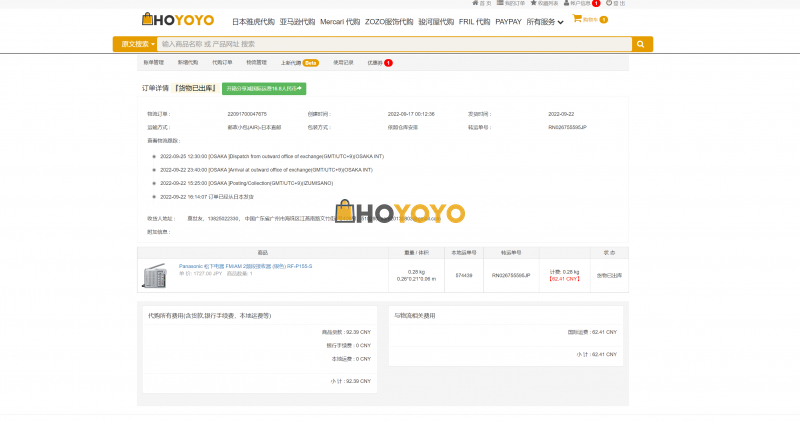800x422 pixels.
Task: Open the sub-nav tab with Beta badge
Action: (299, 63)
